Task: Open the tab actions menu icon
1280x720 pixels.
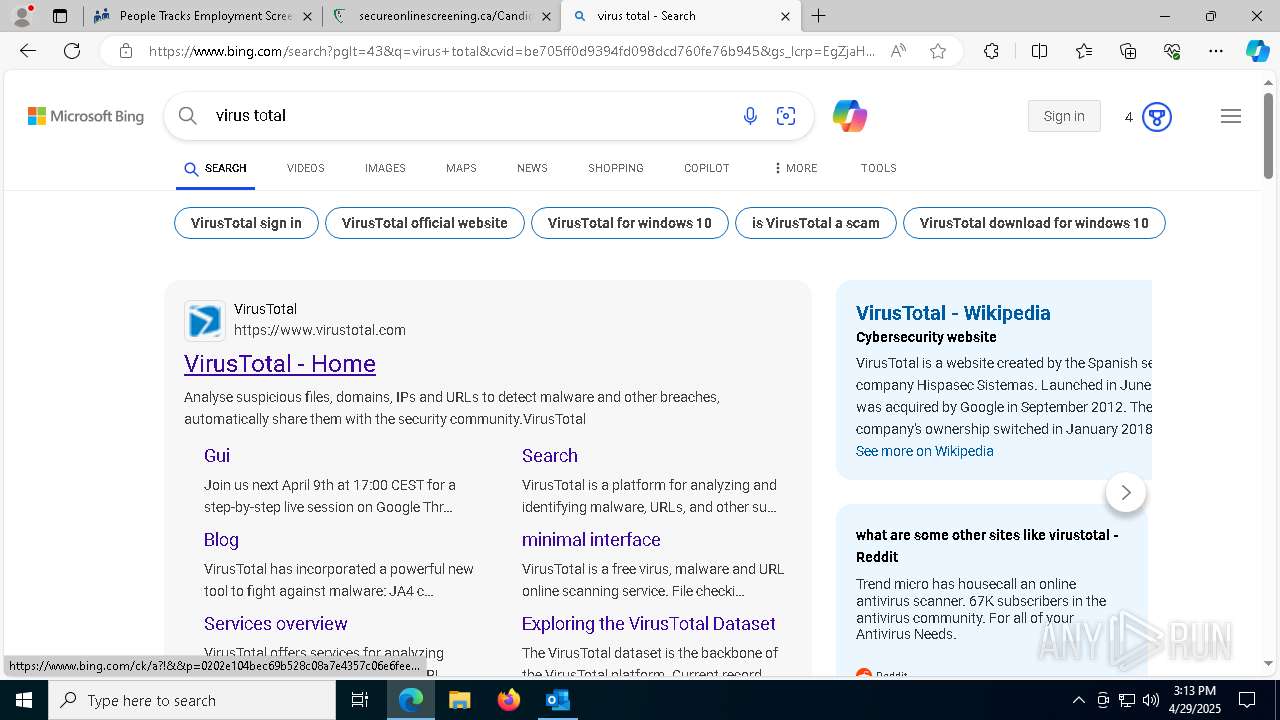Action: click(60, 16)
